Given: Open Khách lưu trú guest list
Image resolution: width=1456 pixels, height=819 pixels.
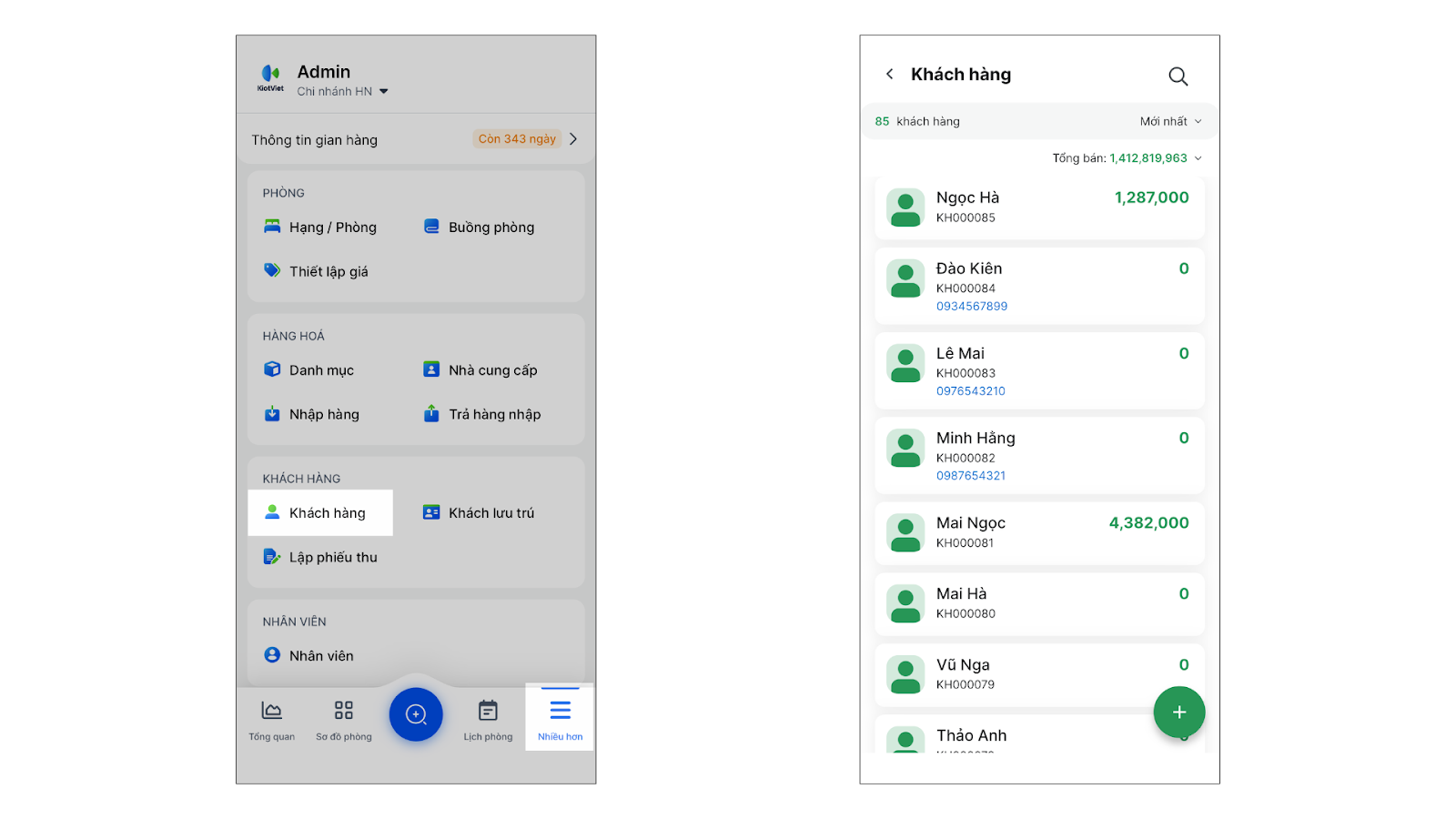Looking at the screenshot, I should click(x=480, y=513).
